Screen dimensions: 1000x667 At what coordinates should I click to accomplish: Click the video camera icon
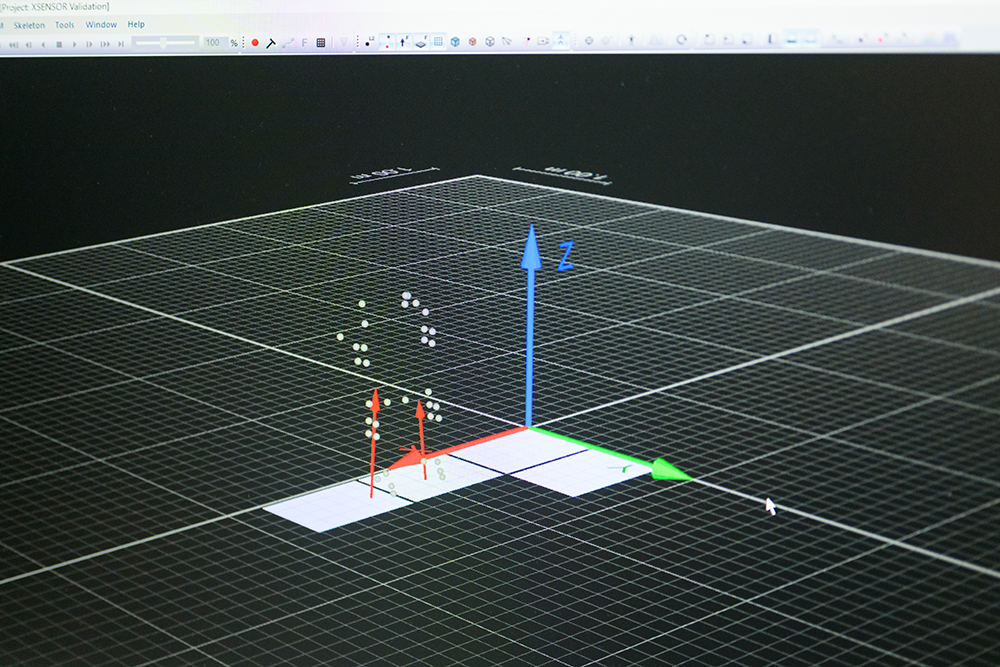(x=543, y=41)
